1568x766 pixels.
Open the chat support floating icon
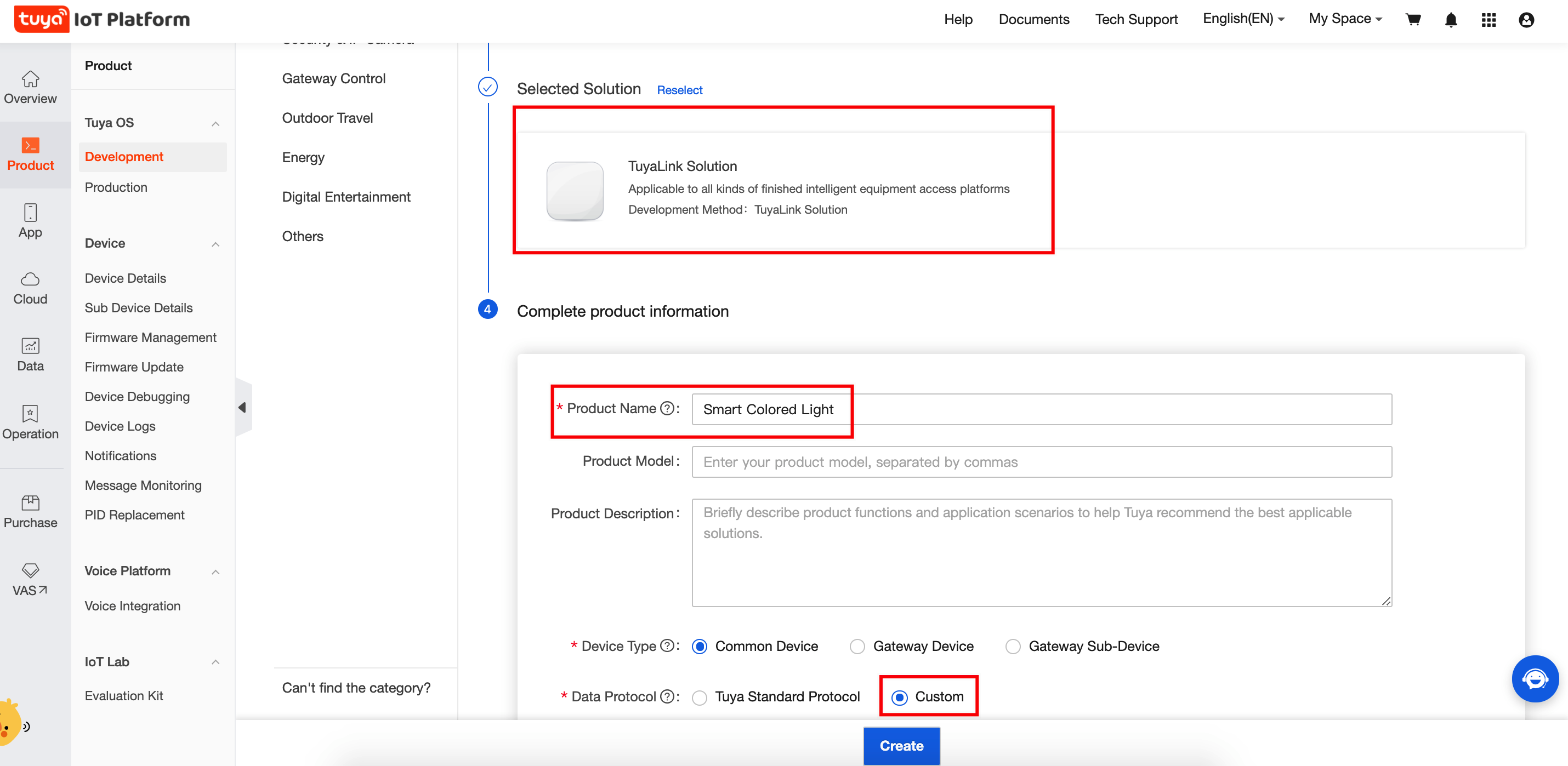tap(1535, 679)
